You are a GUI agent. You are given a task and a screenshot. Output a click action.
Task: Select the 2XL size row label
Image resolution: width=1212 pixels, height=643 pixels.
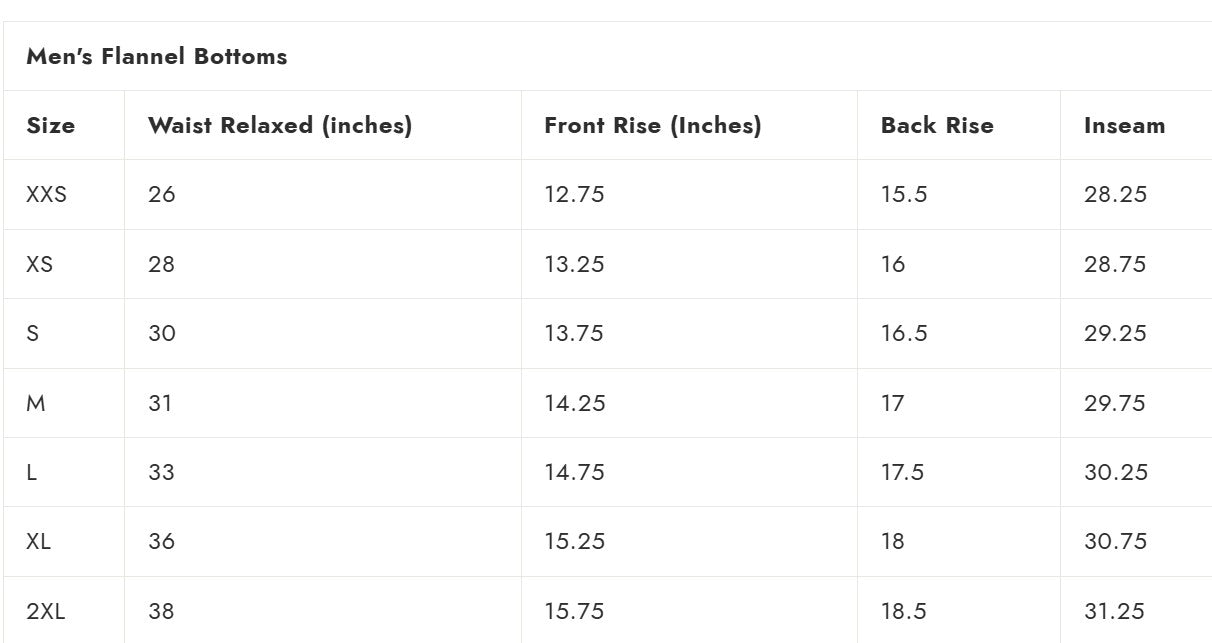click(46, 611)
